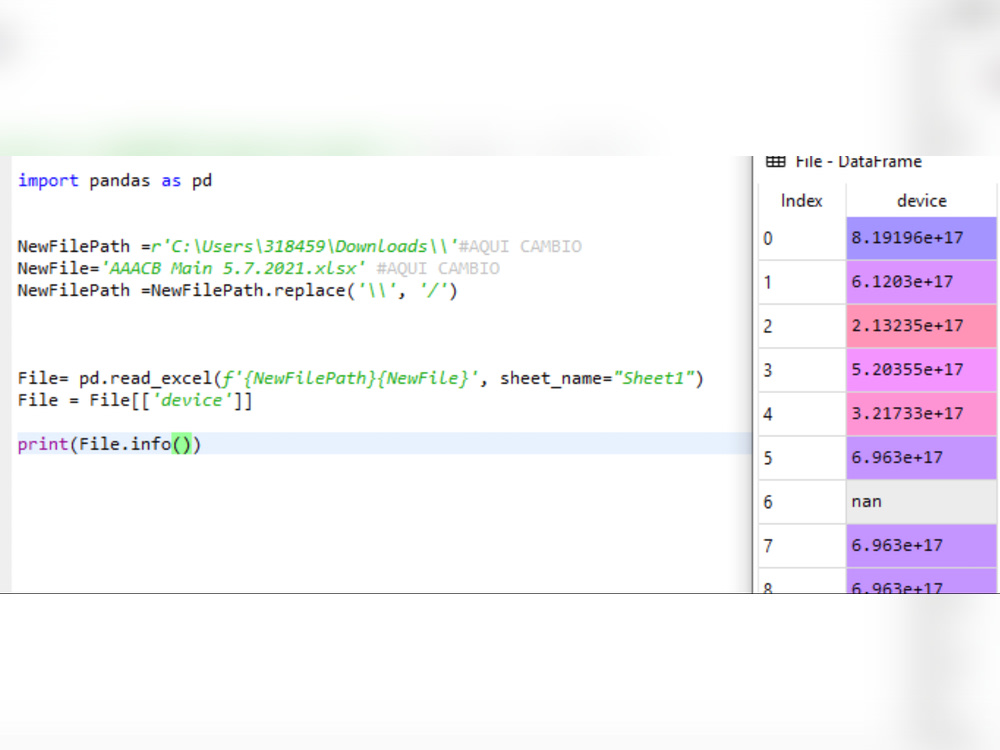Click row index 7

pos(802,546)
